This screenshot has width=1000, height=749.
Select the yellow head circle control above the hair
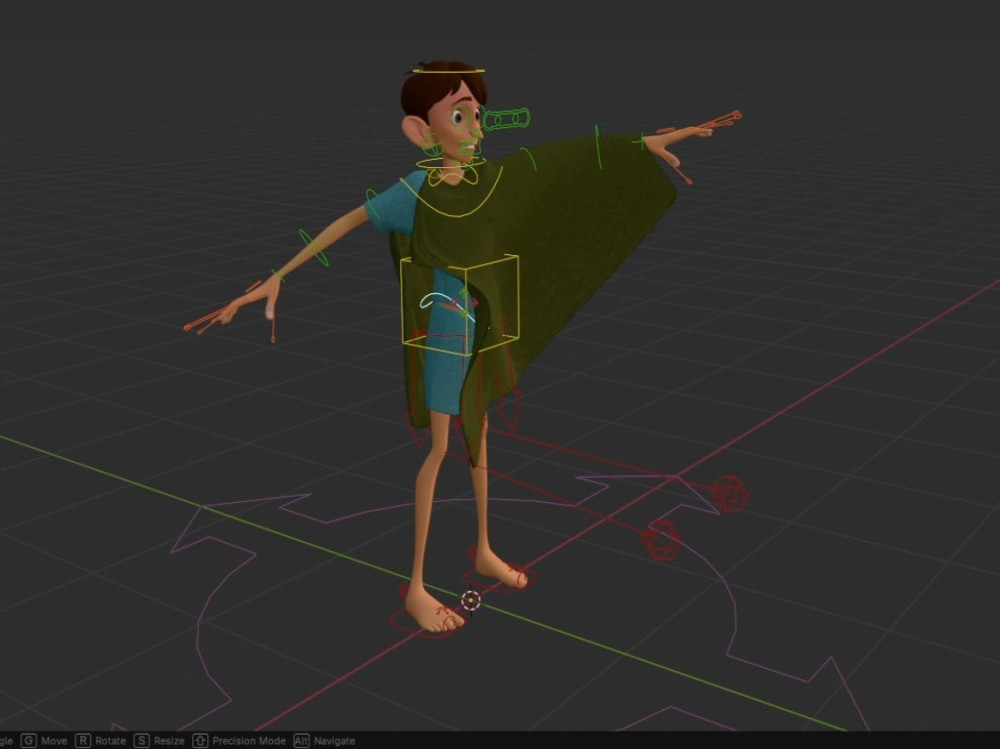pyautogui.click(x=449, y=71)
